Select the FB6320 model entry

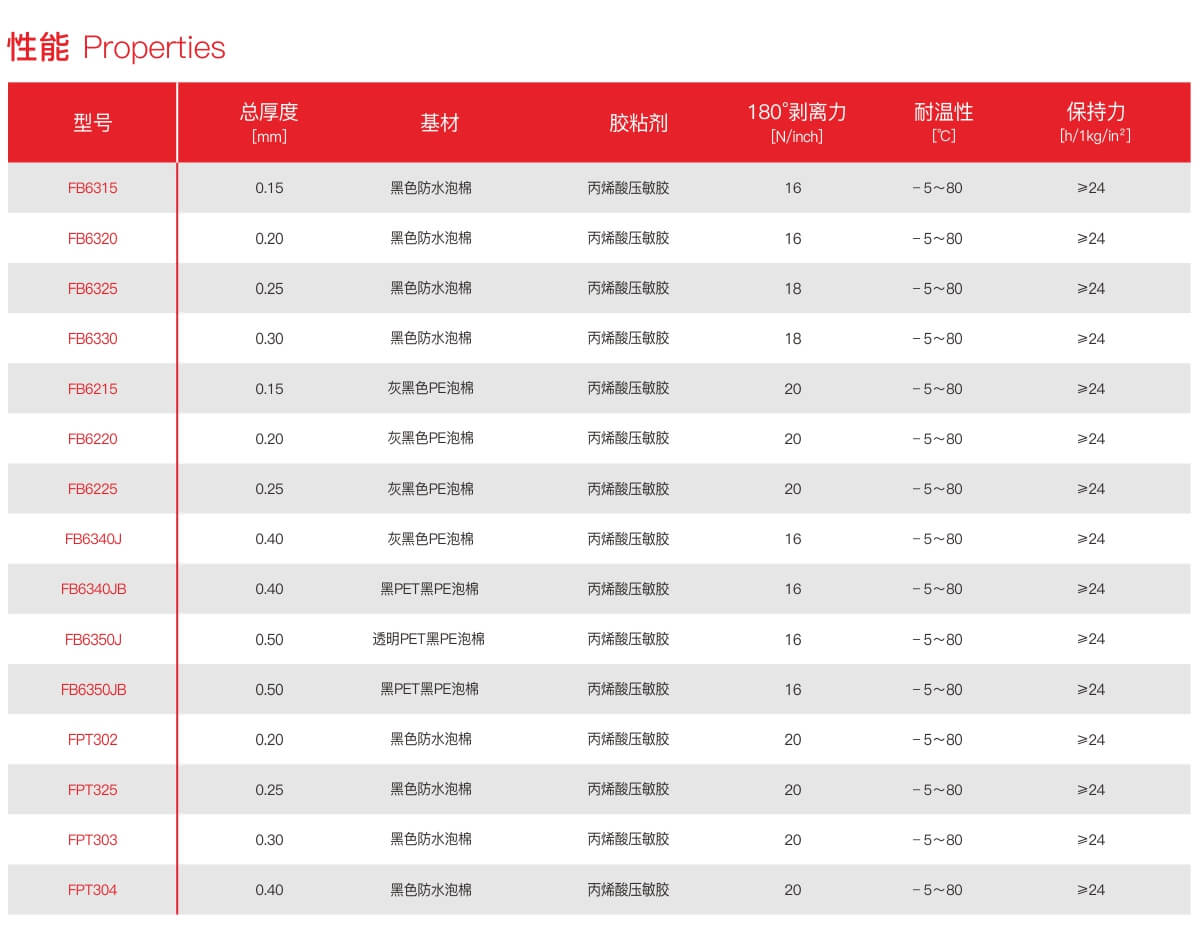pyautogui.click(x=92, y=238)
